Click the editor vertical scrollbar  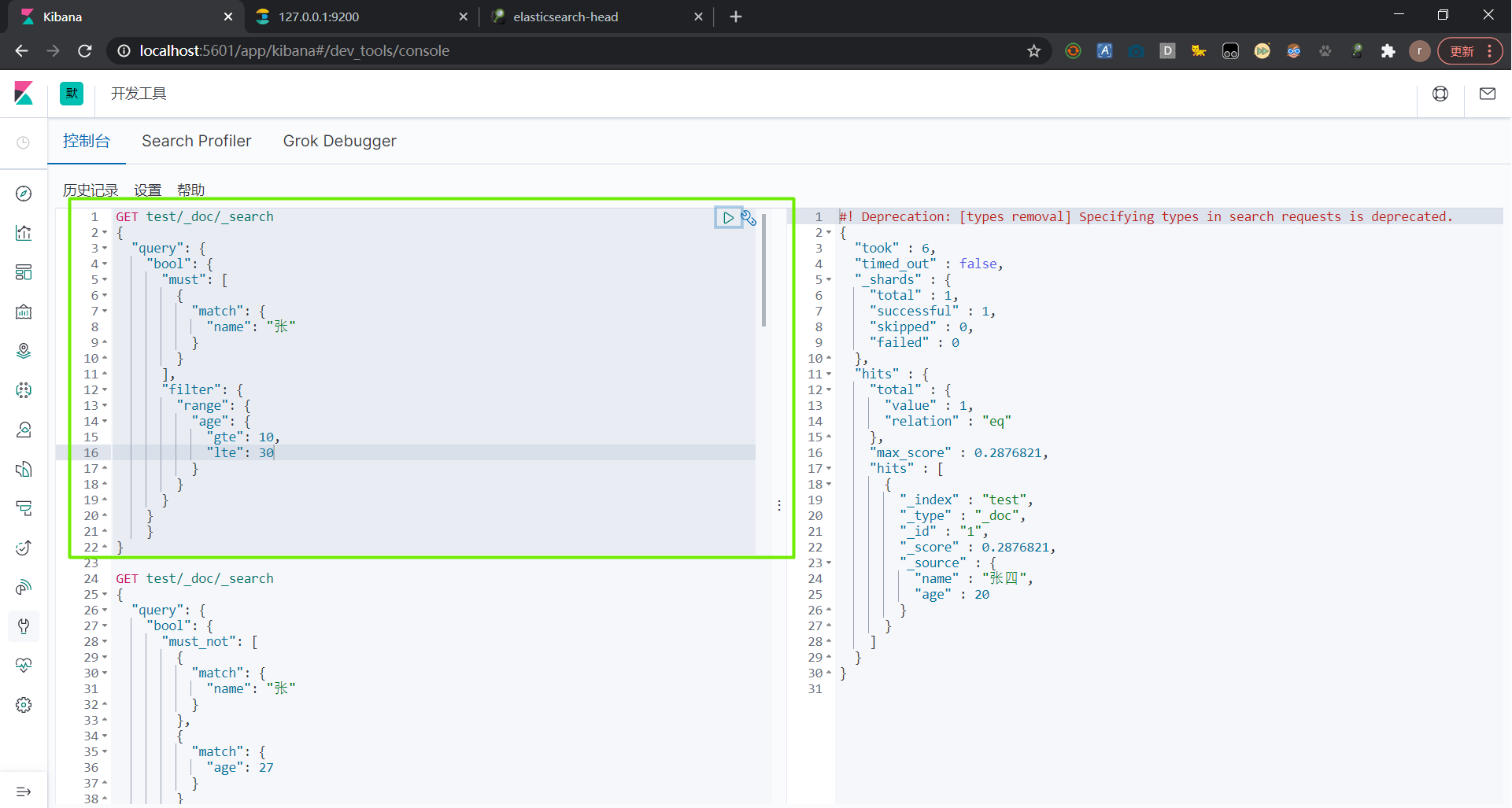coord(763,269)
